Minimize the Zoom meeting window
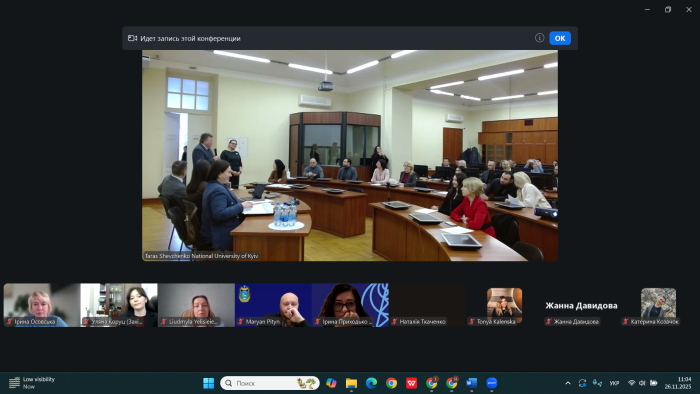The height and width of the screenshot is (394, 700). [647, 9]
